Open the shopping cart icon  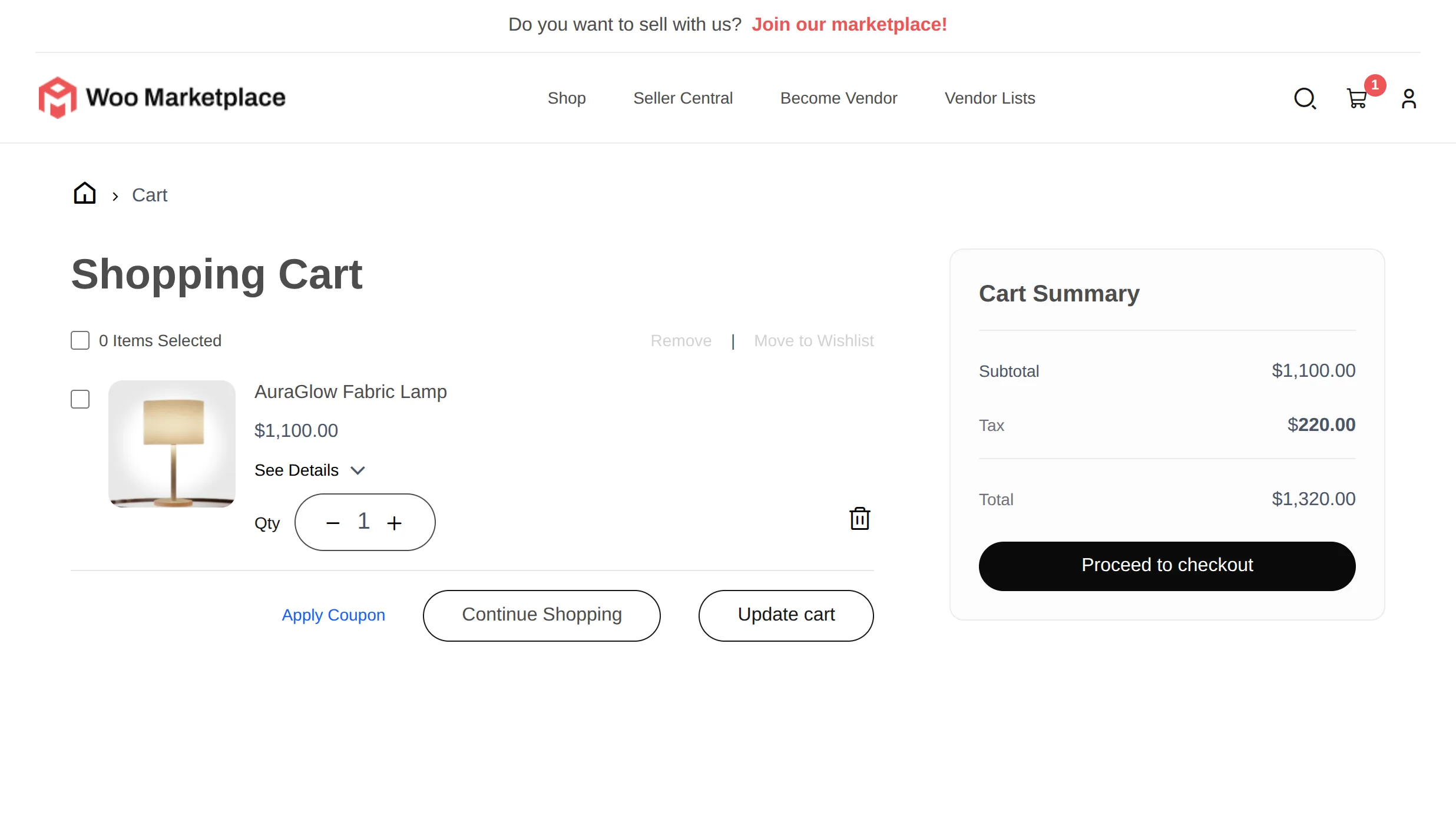coord(1356,99)
